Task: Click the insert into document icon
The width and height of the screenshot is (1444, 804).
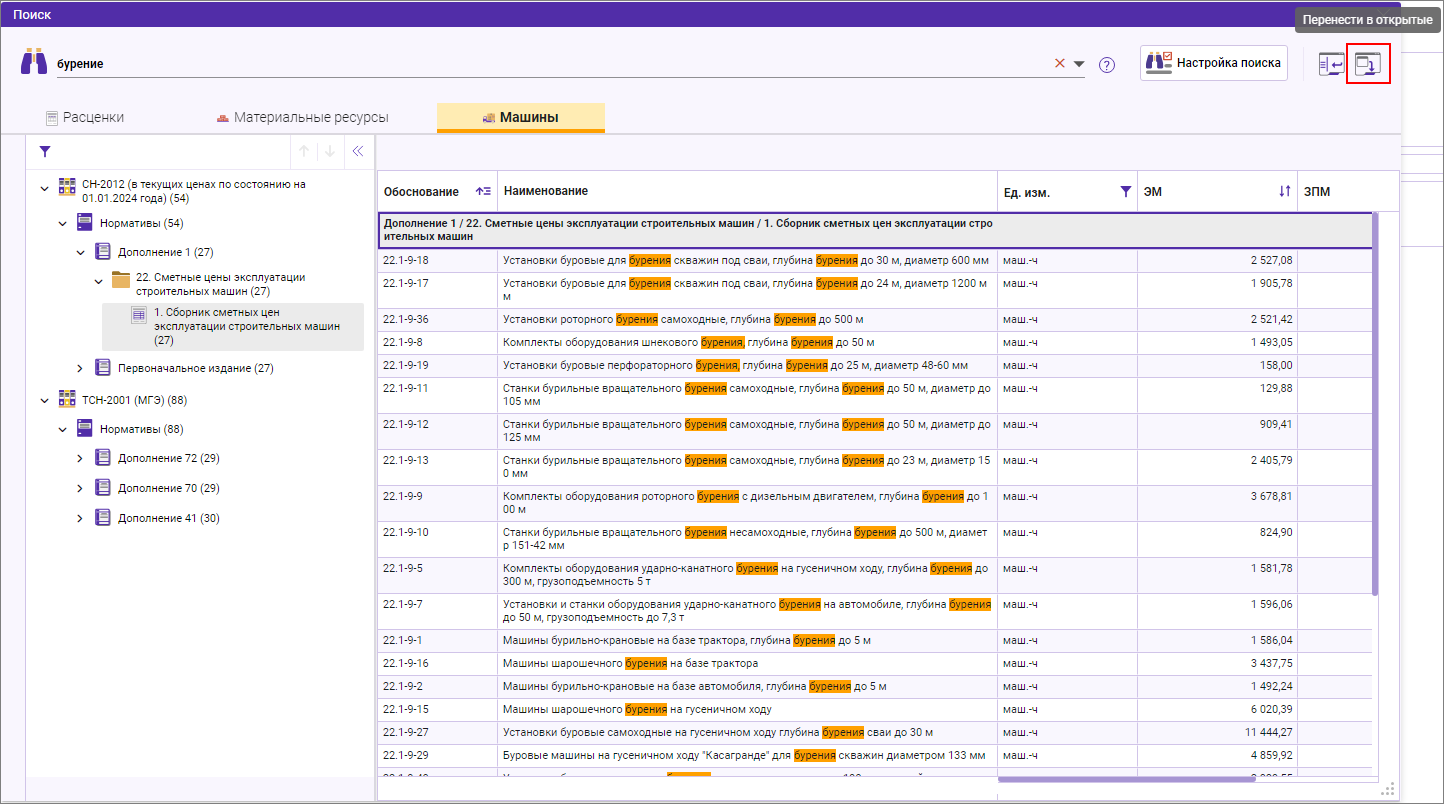Action: click(x=1331, y=64)
